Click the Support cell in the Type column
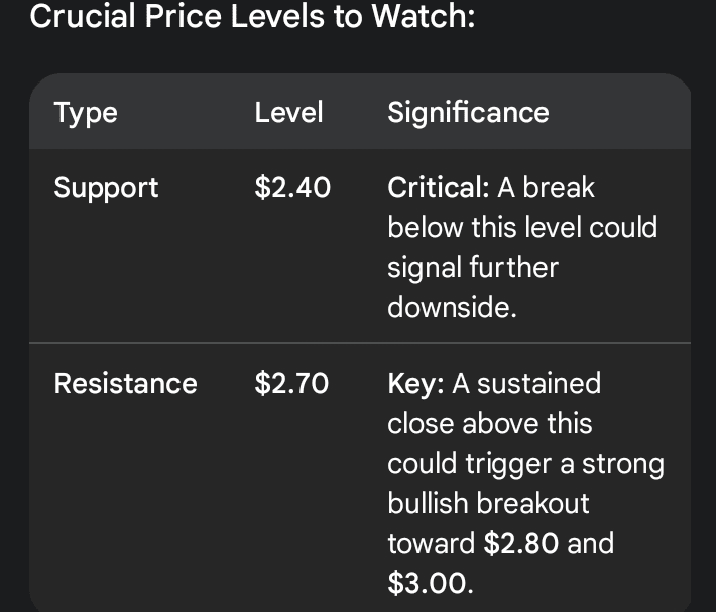Viewport: 716px width, 612px height. [105, 188]
